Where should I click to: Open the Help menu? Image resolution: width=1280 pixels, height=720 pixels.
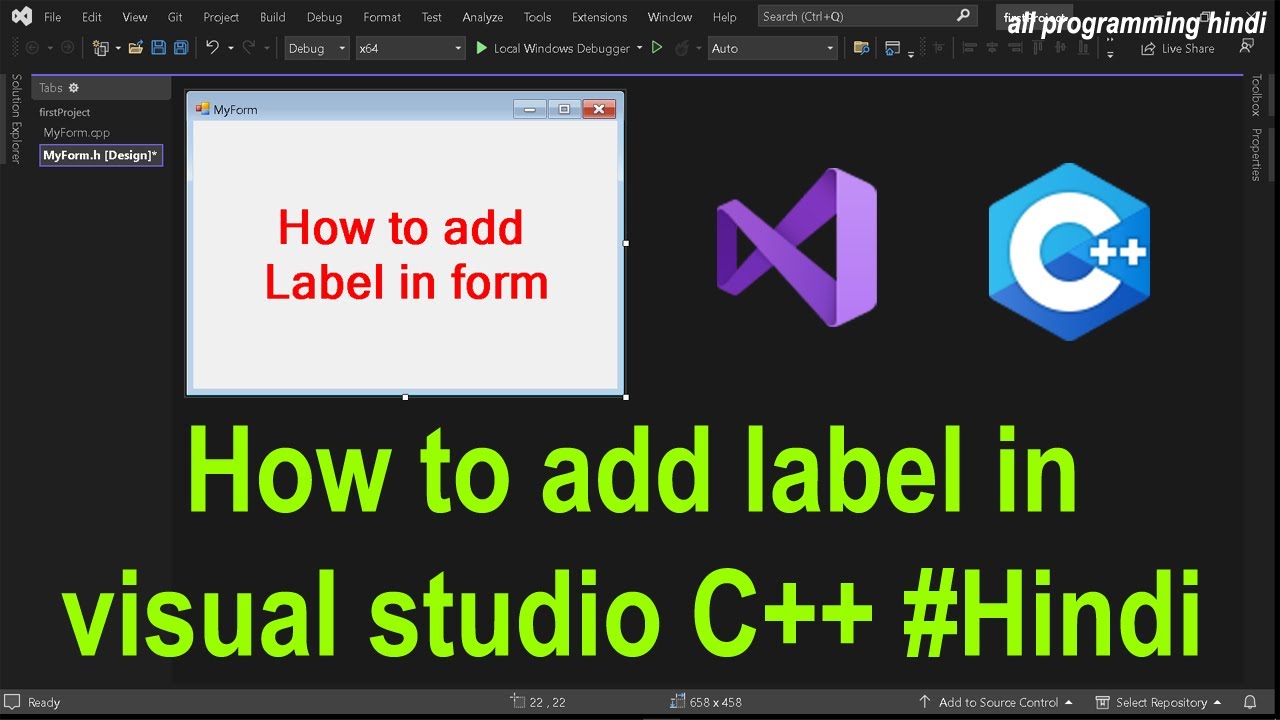tap(724, 17)
